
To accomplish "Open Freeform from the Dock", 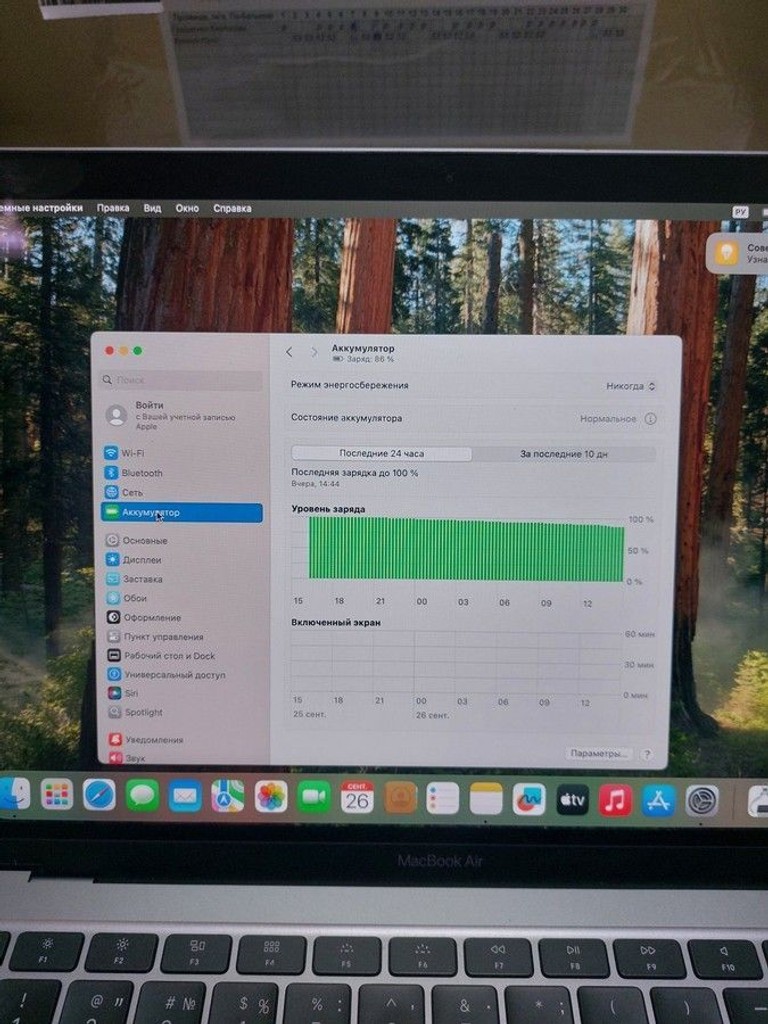I will pyautogui.click(x=529, y=800).
